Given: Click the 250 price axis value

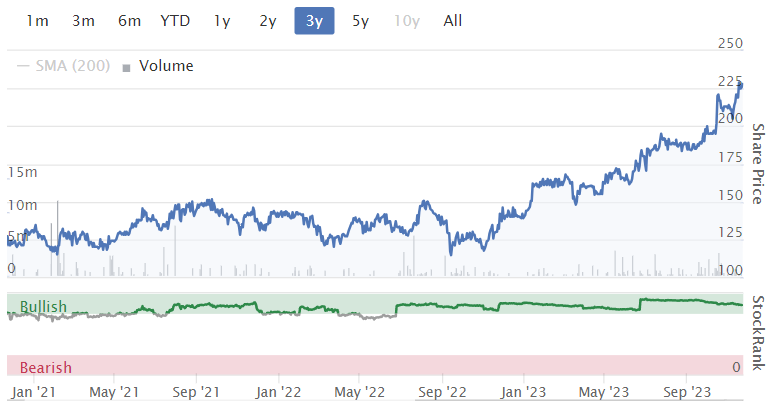Looking at the screenshot, I should 730,43.
